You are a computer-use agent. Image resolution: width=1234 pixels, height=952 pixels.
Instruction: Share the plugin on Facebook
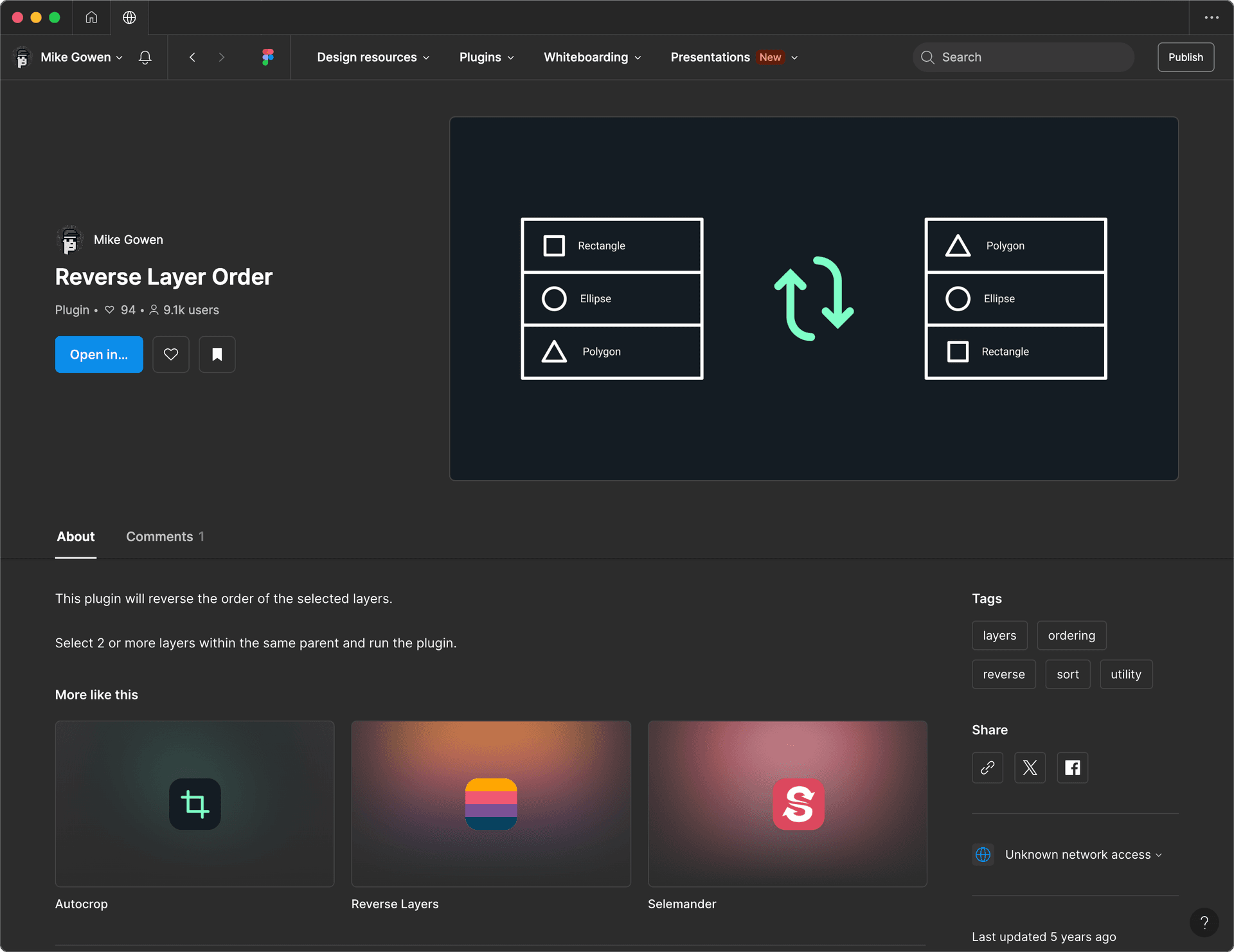tap(1072, 768)
